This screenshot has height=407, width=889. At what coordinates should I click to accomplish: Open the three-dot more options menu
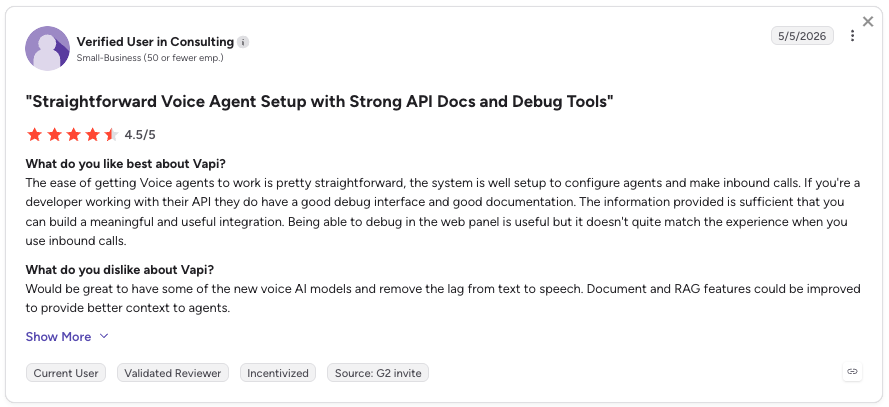pyautogui.click(x=852, y=36)
